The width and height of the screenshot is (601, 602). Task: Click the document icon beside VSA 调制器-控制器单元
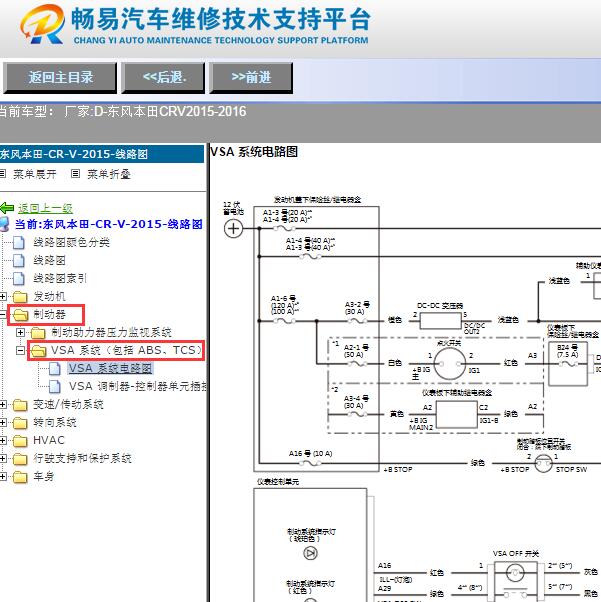[55, 387]
